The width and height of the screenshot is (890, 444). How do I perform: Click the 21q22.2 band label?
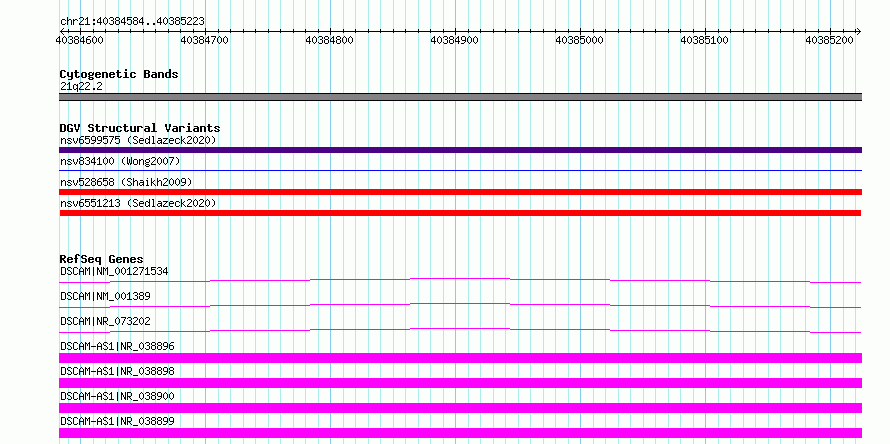click(x=81, y=86)
